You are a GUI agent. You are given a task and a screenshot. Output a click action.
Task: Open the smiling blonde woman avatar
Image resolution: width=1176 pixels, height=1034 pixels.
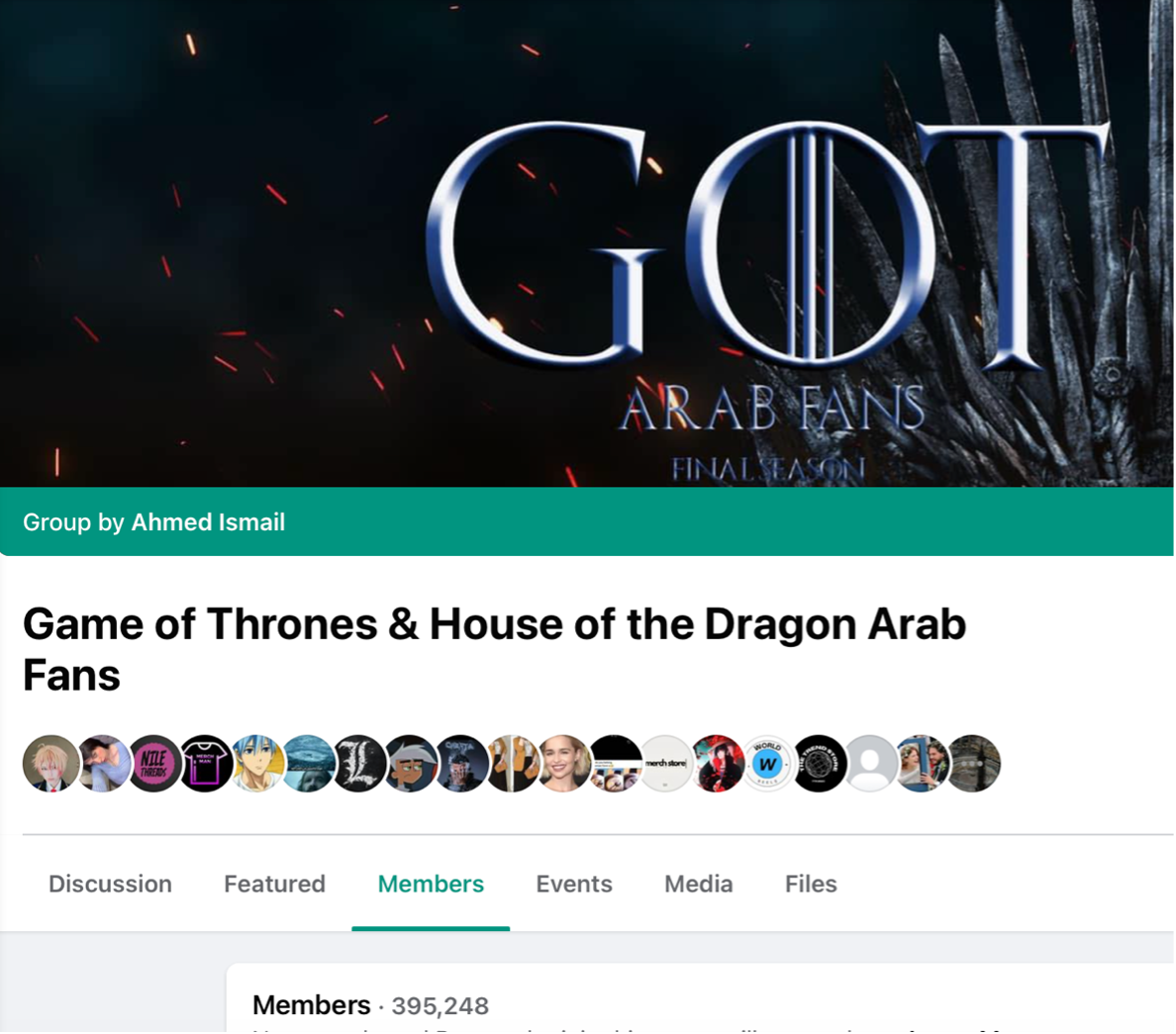pos(564,763)
